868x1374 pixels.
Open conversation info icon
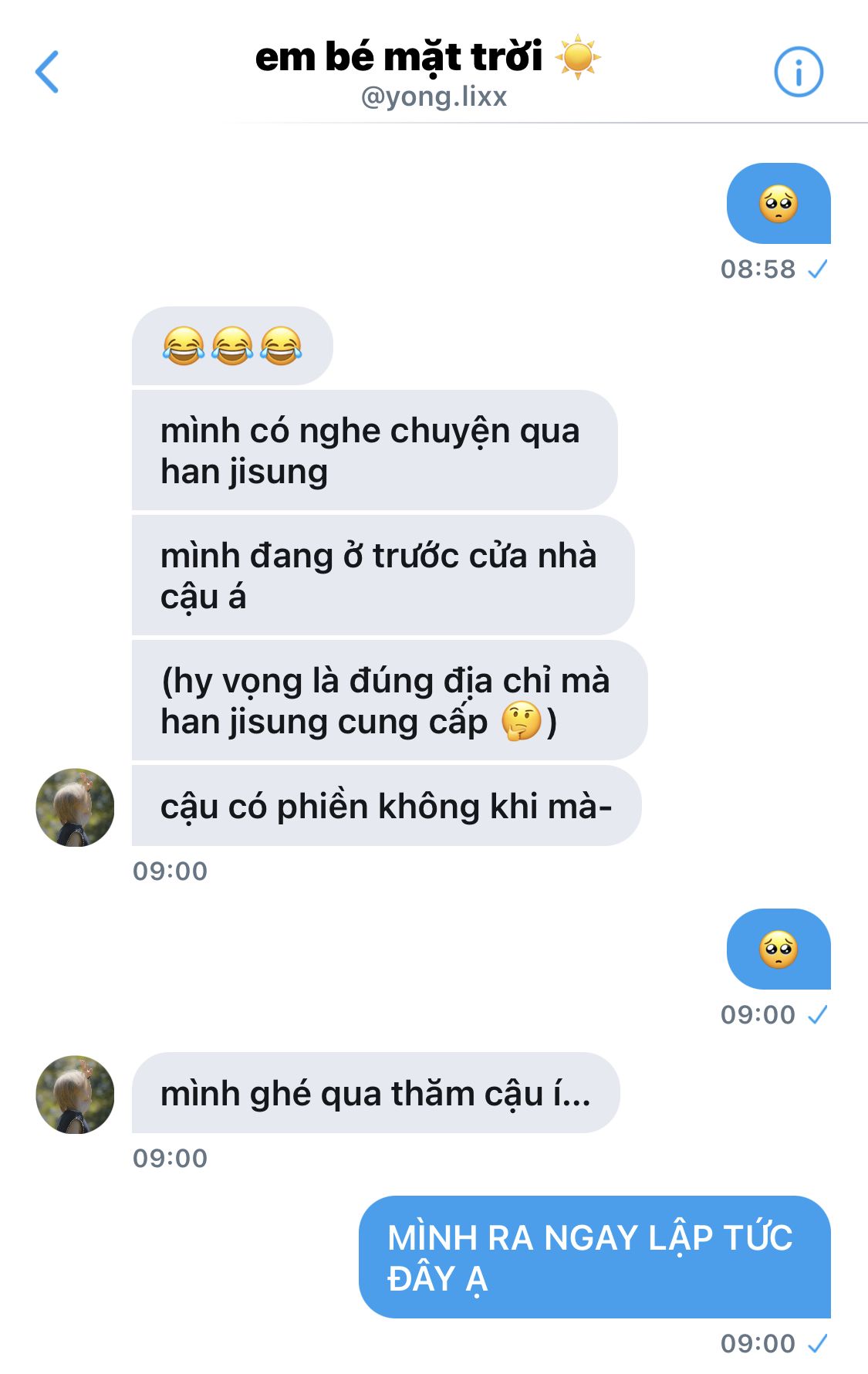799,73
